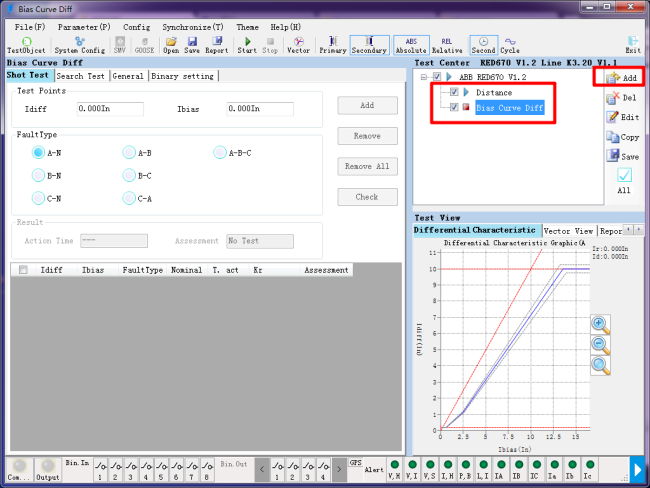Click the Report toolbar icon

(217, 43)
